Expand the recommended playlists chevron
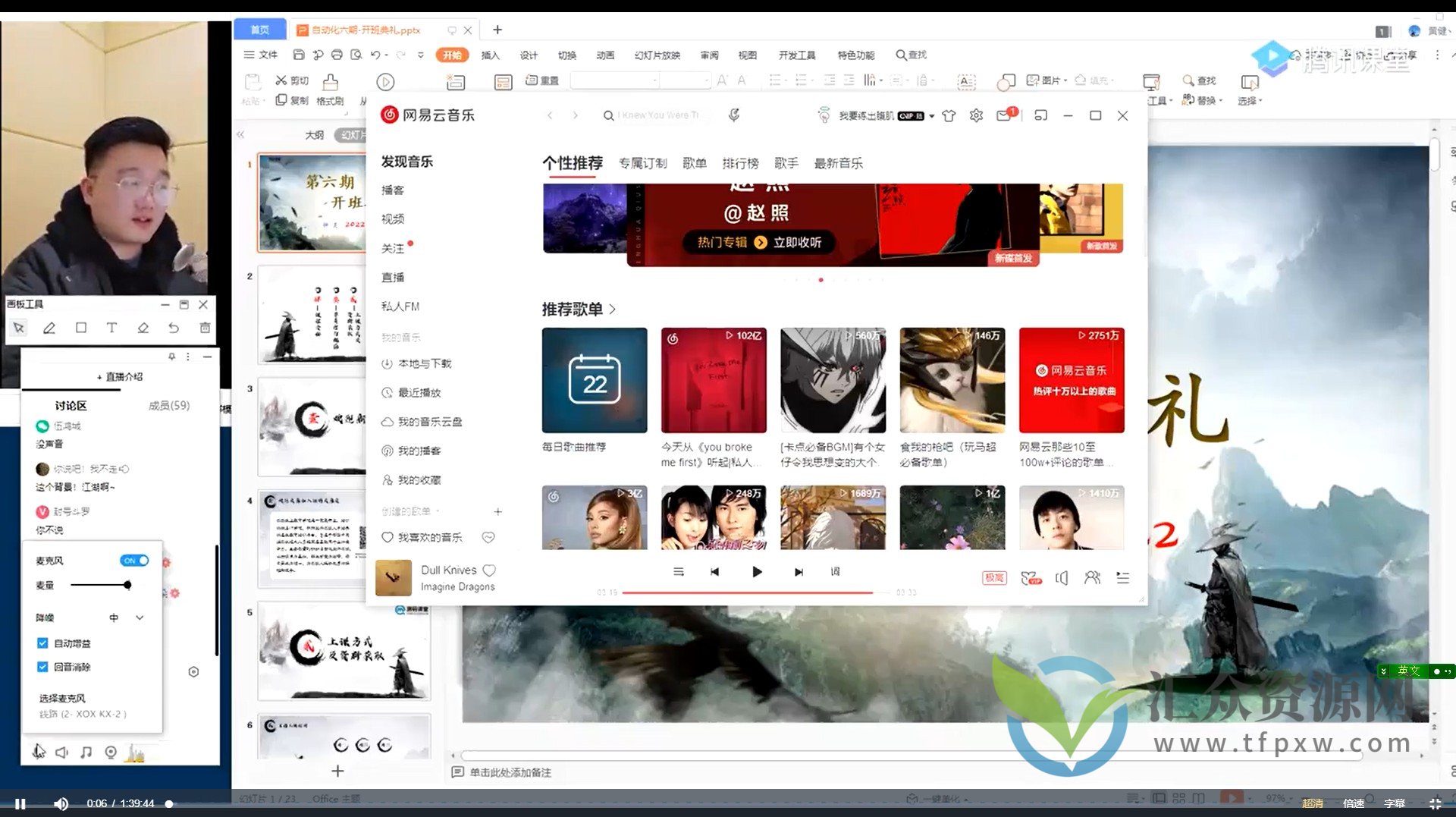This screenshot has width=1456, height=817. 613,310
